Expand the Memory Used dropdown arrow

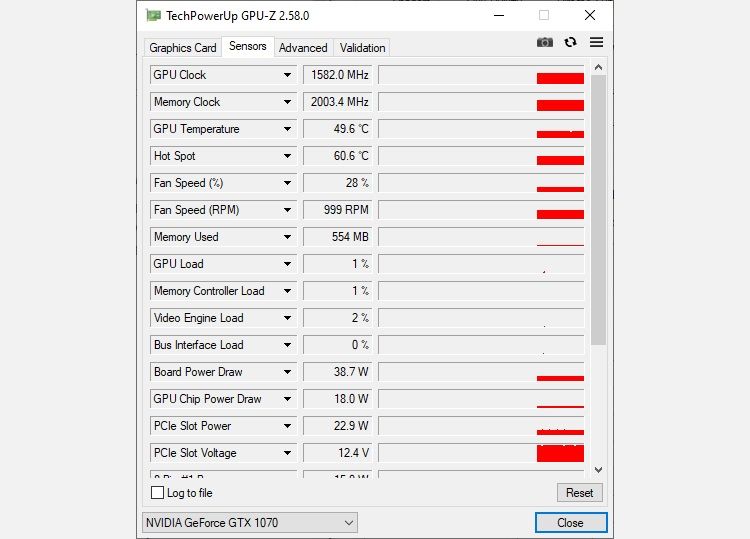pos(287,237)
